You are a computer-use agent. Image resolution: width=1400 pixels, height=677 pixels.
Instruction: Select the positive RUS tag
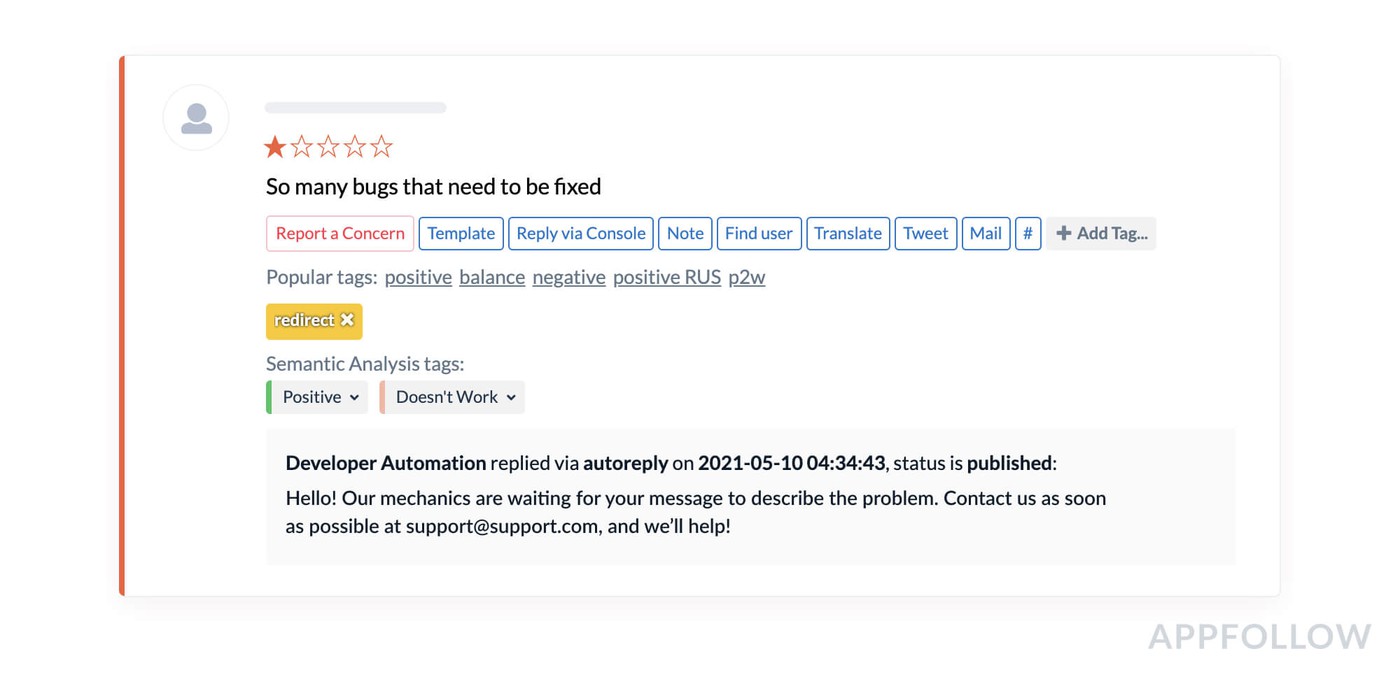tap(667, 277)
